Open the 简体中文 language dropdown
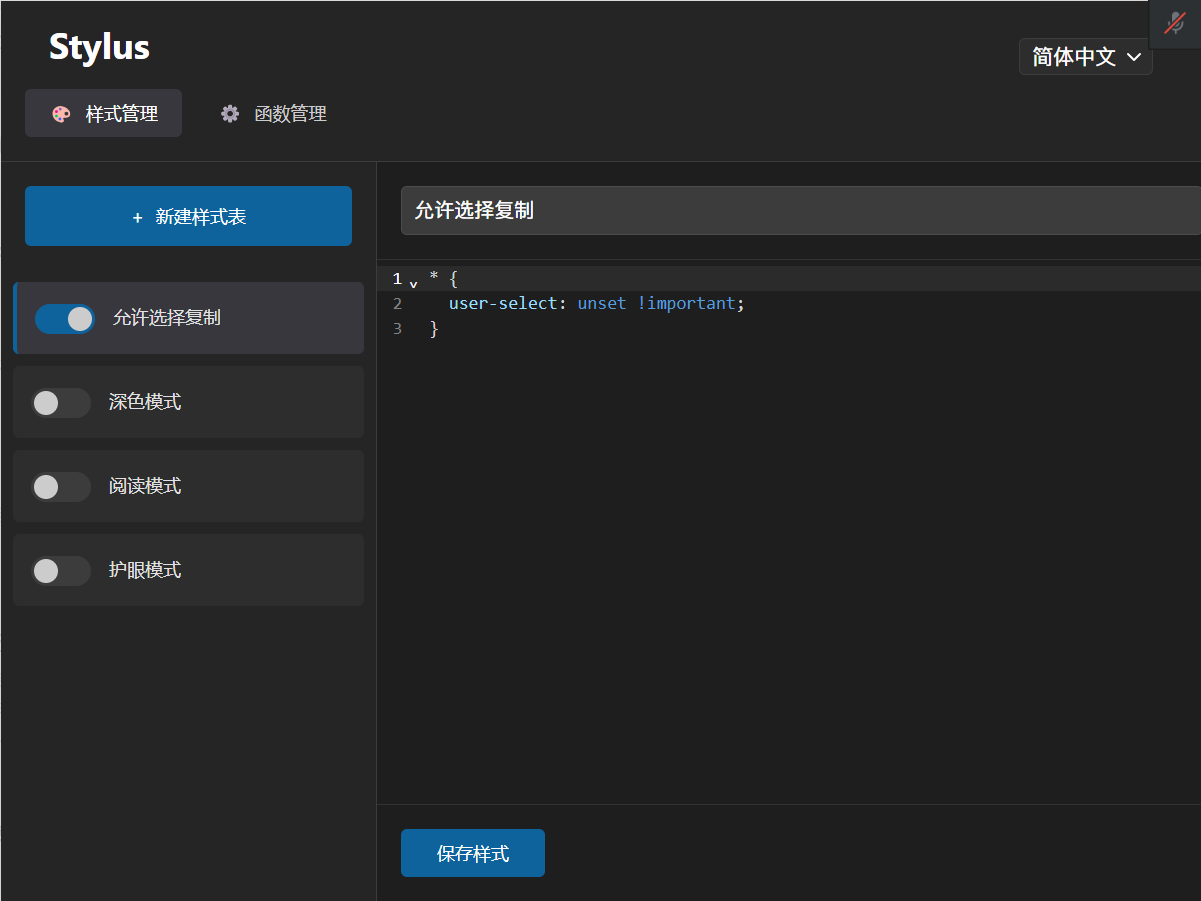1201x901 pixels. pyautogui.click(x=1086, y=57)
